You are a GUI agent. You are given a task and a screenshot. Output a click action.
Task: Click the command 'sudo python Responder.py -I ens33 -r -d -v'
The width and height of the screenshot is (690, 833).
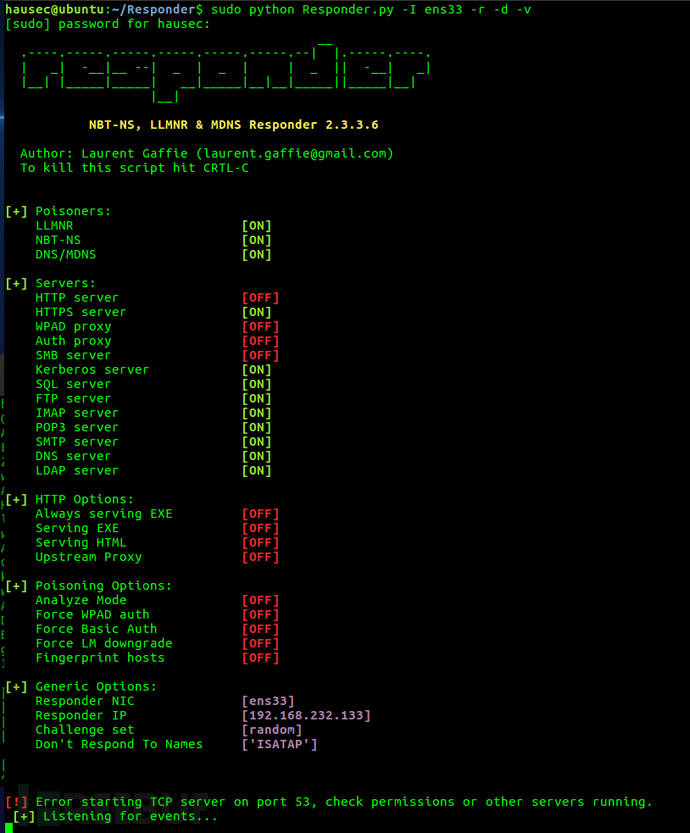[371, 10]
